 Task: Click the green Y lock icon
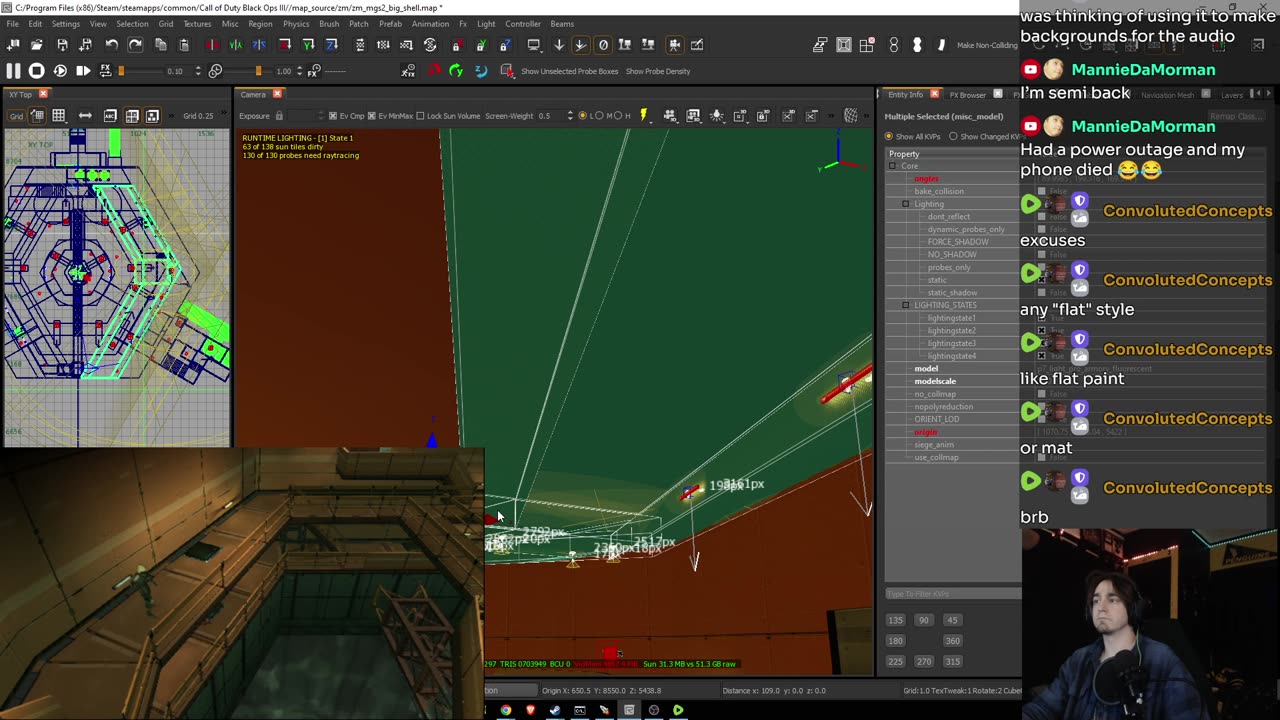(x=481, y=45)
